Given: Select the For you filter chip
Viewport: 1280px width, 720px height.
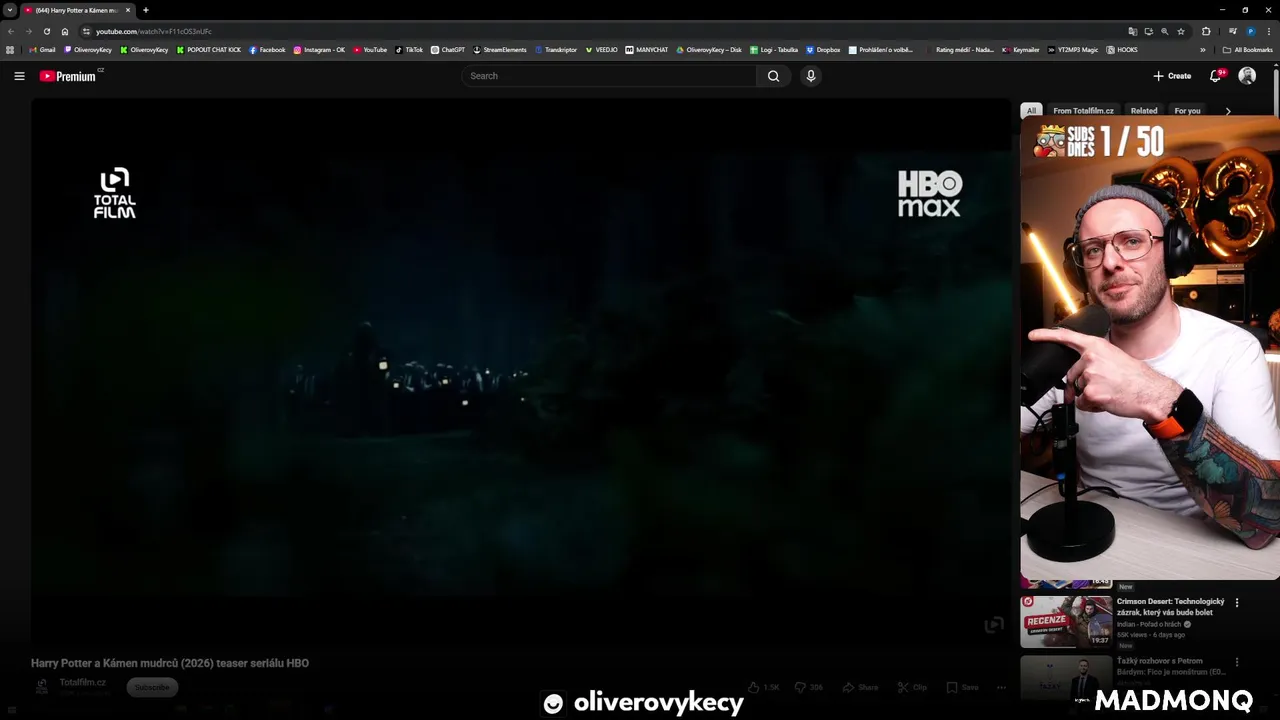Looking at the screenshot, I should (1187, 111).
